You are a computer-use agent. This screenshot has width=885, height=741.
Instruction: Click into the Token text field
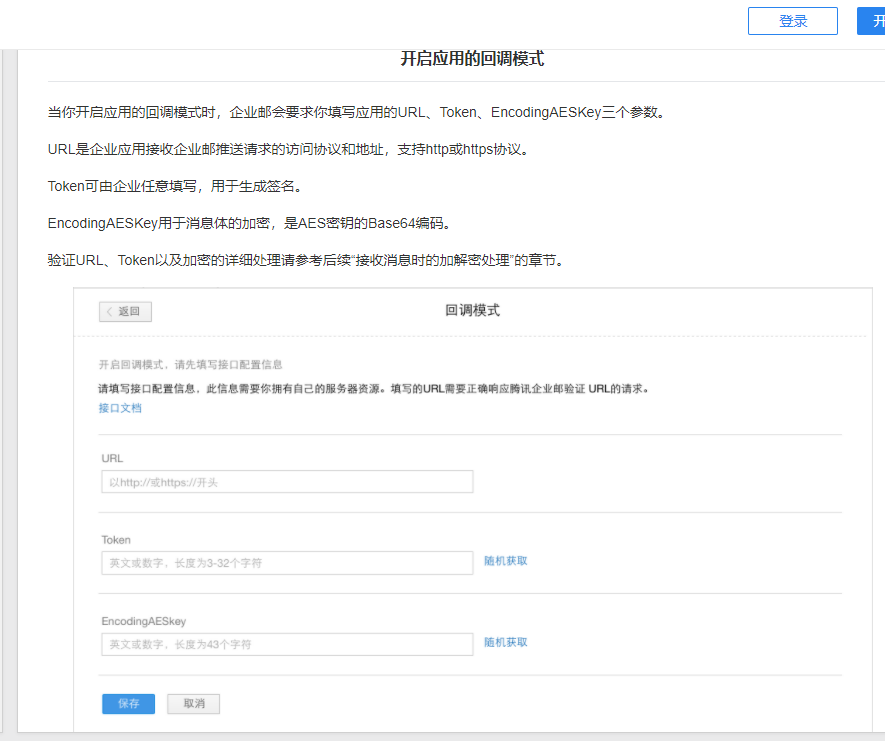click(x=286, y=563)
